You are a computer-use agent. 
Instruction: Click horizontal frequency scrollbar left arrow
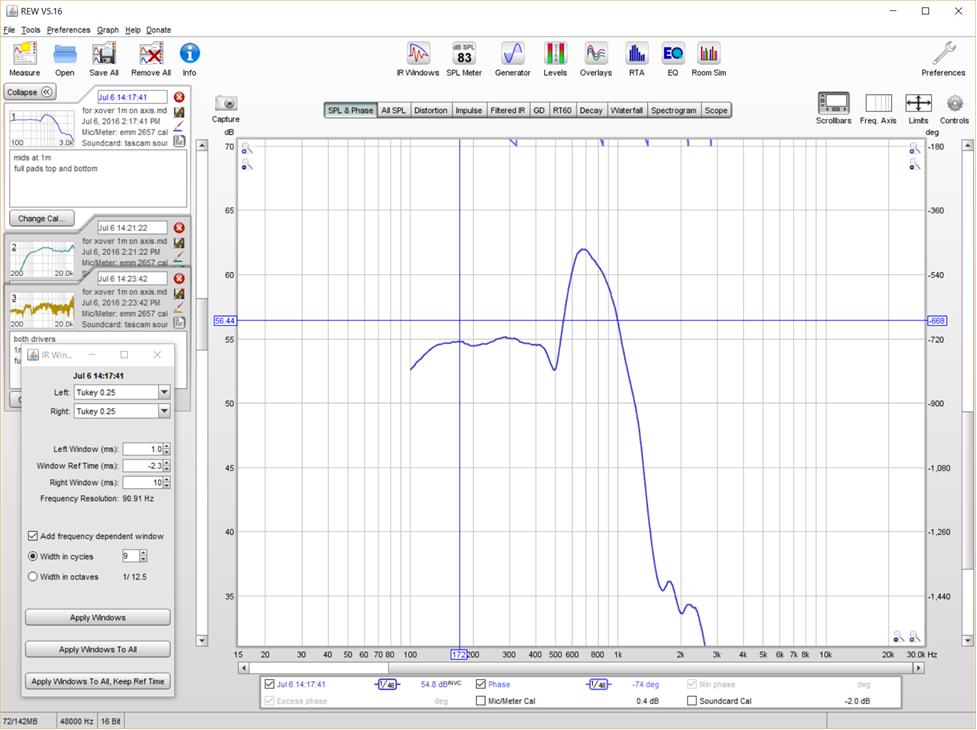(x=244, y=668)
